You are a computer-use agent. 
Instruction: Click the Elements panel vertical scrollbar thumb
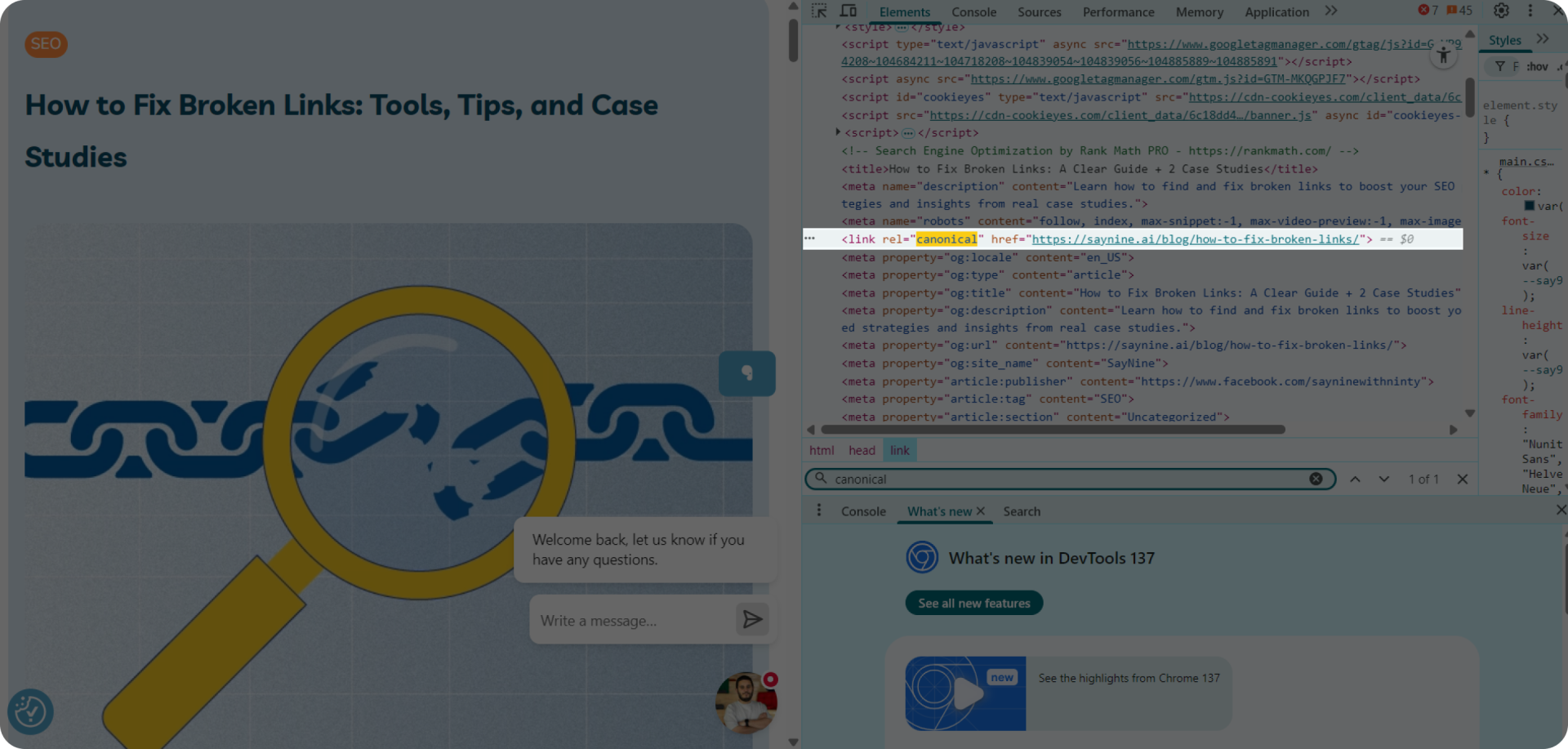pos(1470,96)
